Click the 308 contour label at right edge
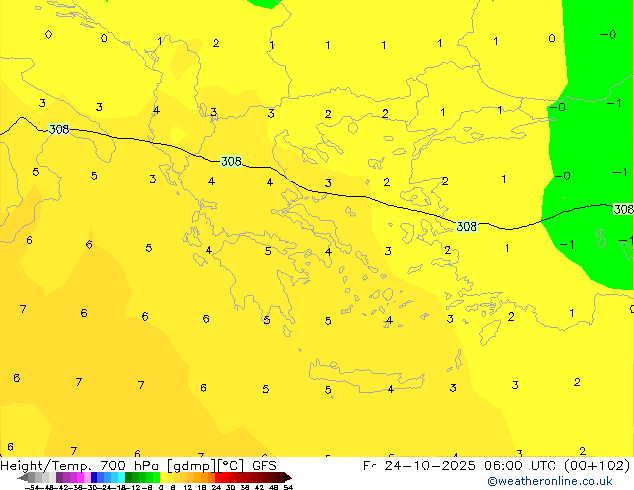Screen dimensions: 634x490 [x=623, y=209]
